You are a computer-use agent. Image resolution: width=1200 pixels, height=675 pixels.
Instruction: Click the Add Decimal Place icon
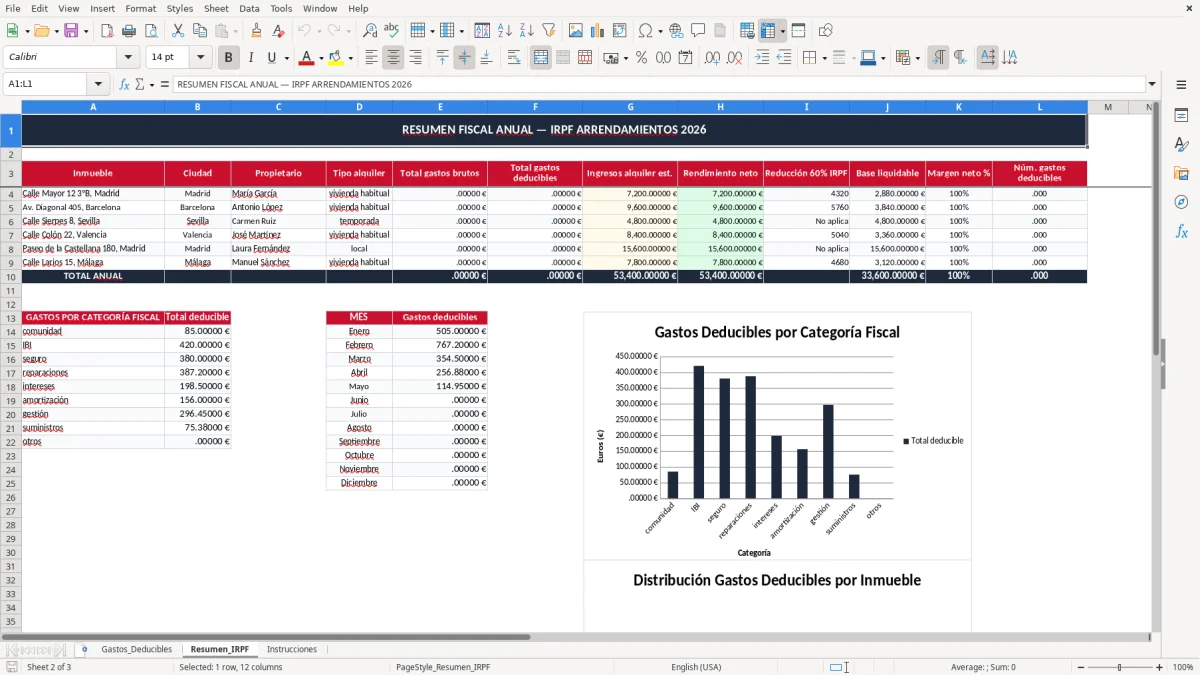pos(712,58)
